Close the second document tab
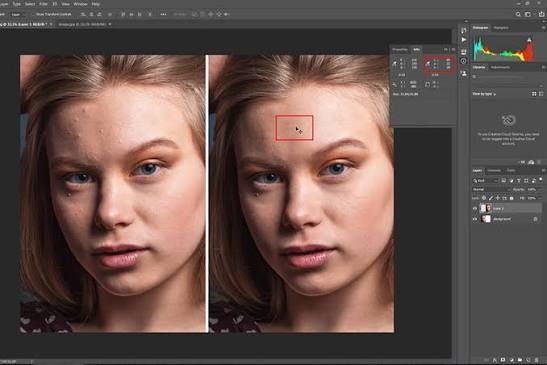 [x=110, y=24]
